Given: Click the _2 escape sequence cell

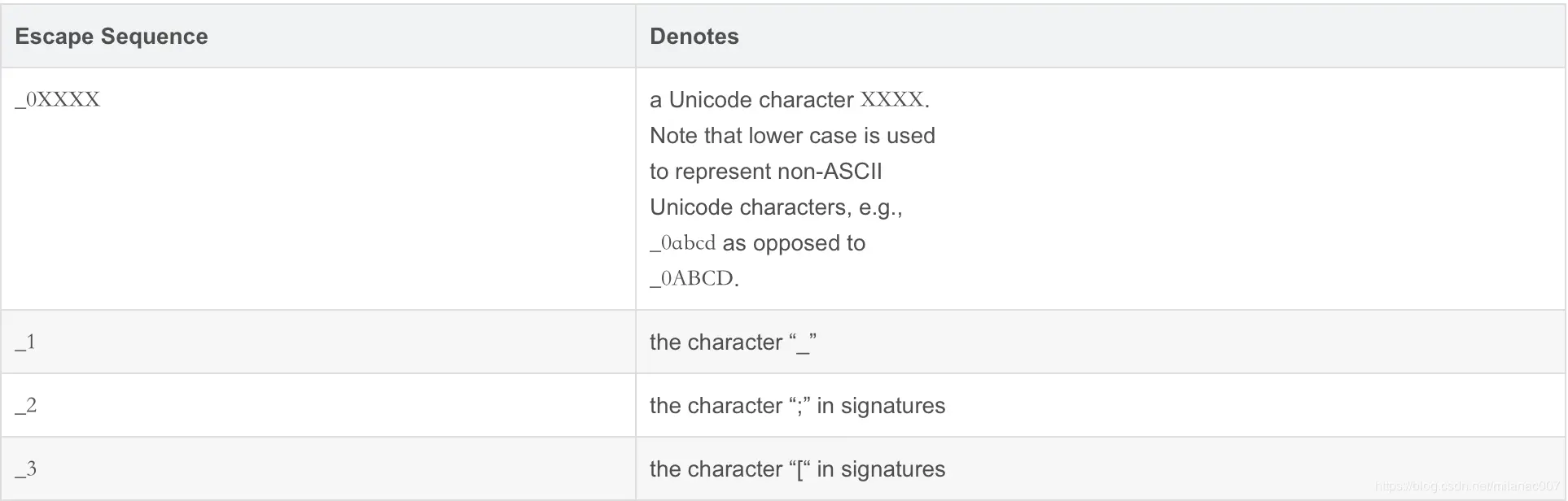Looking at the screenshot, I should 25,406.
